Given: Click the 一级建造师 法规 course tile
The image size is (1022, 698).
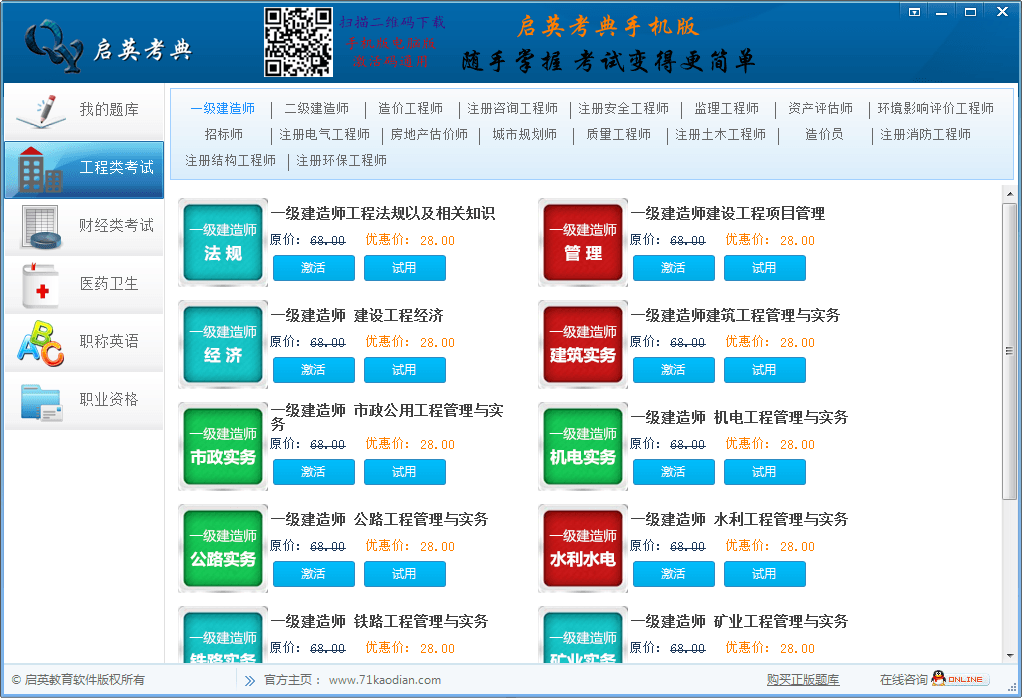Looking at the screenshot, I should pos(223,242).
